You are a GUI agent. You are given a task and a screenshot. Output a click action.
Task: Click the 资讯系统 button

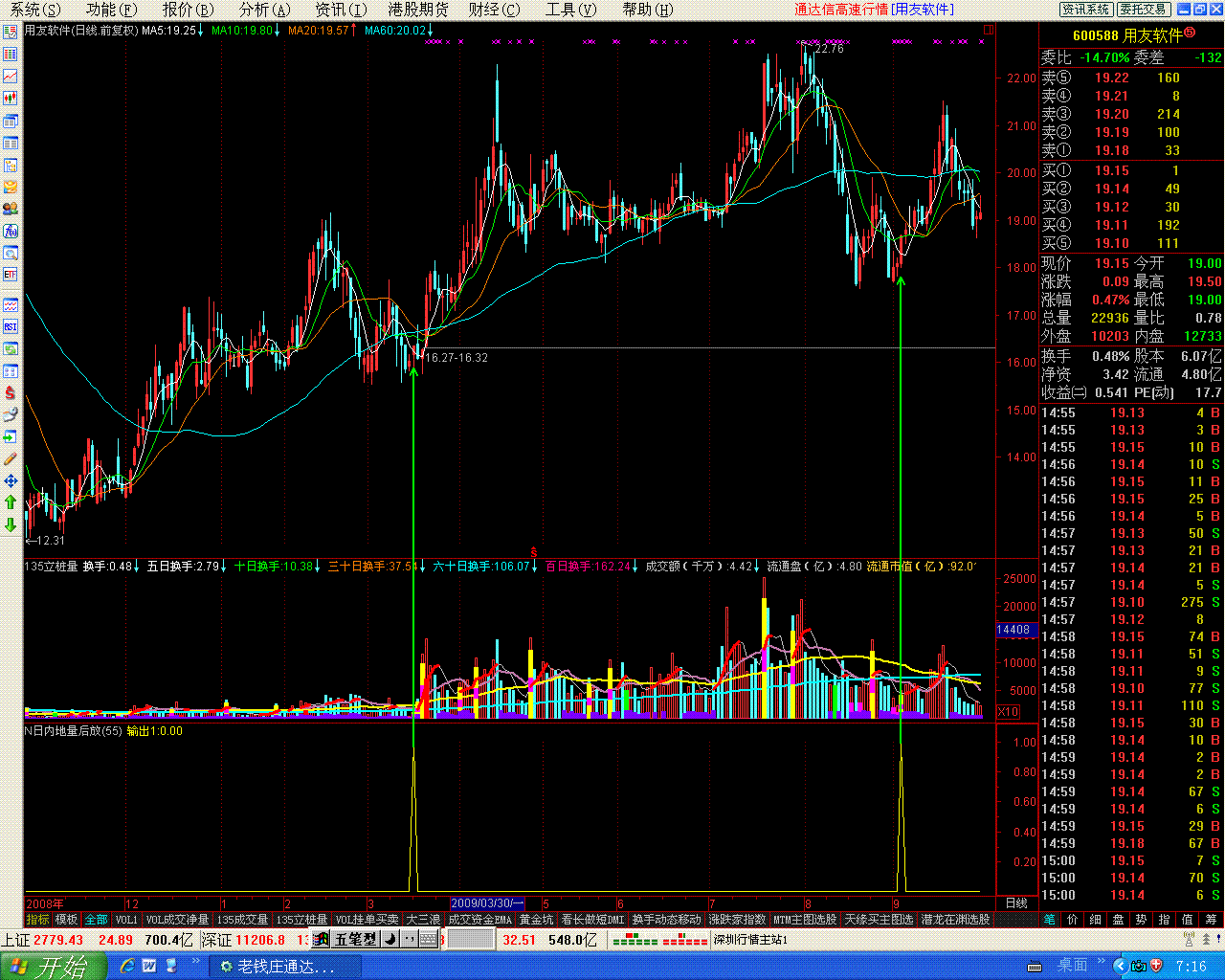tap(1086, 10)
